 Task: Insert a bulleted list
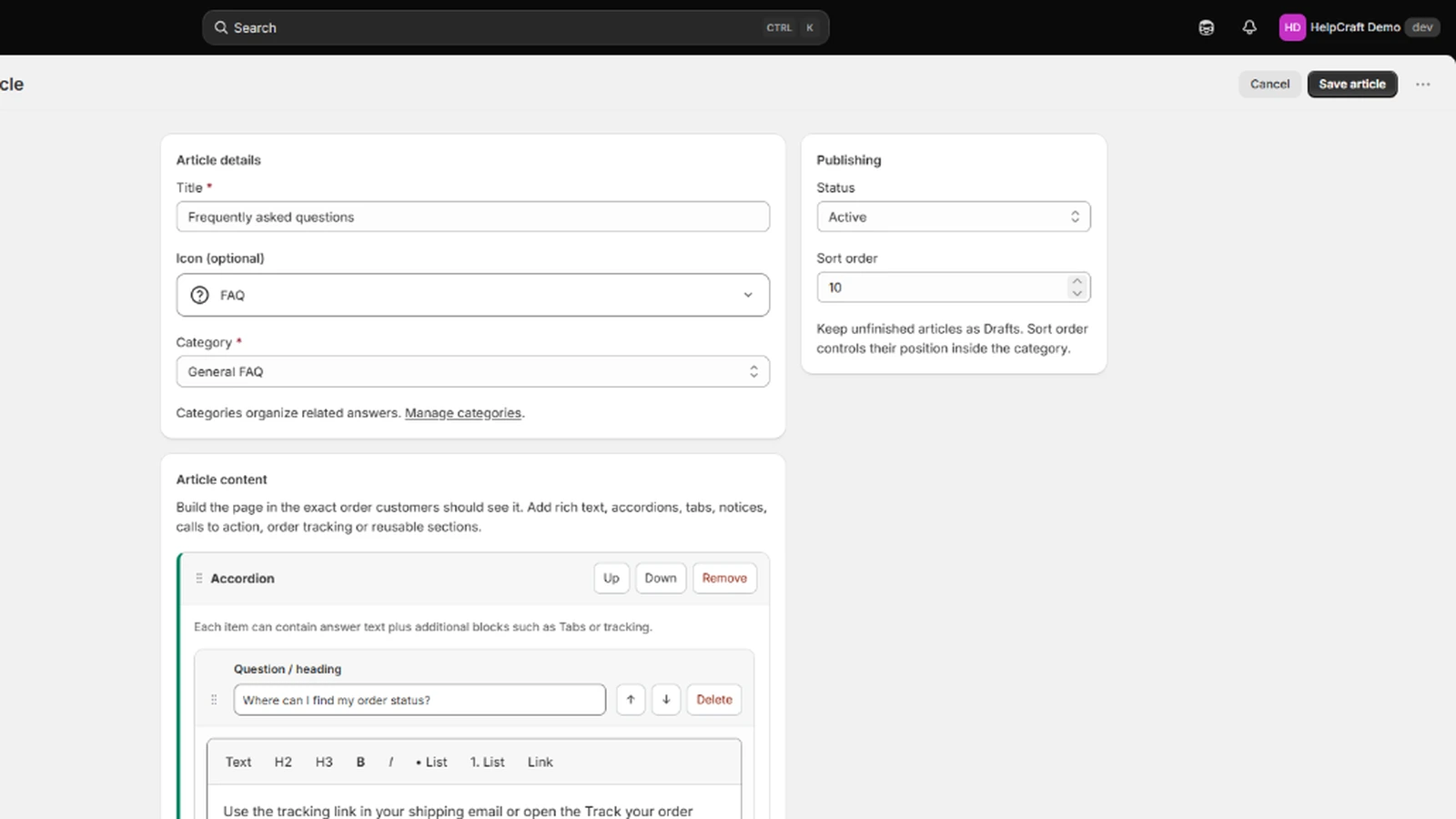pos(431,763)
